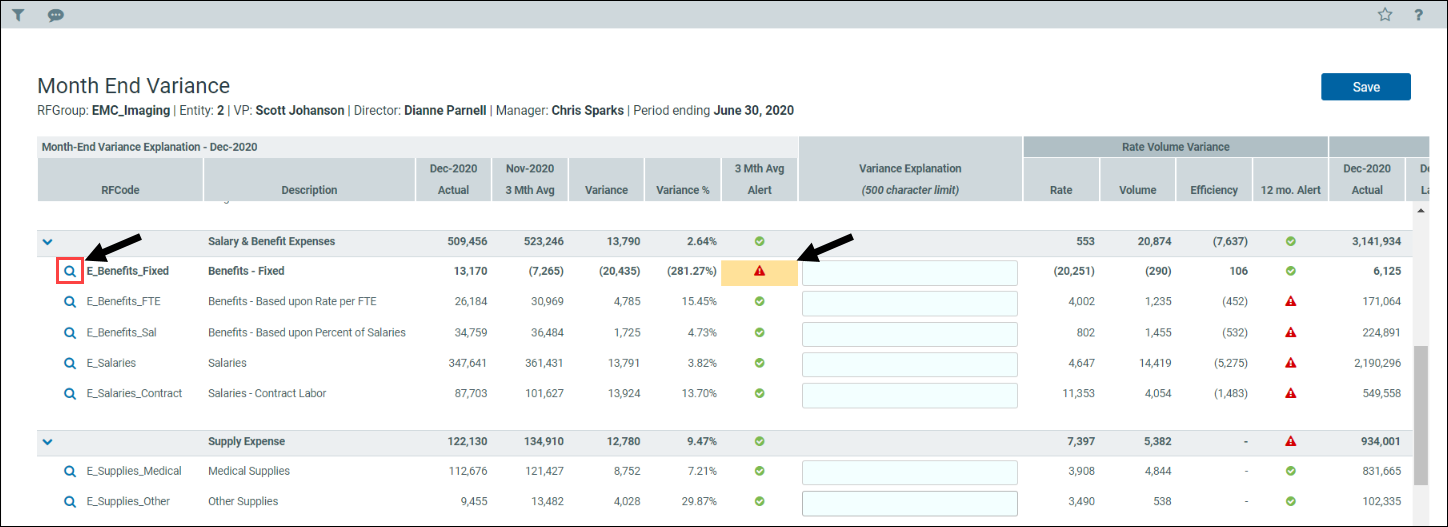Select E_Benefits_Fixed RFCode text

127,271
